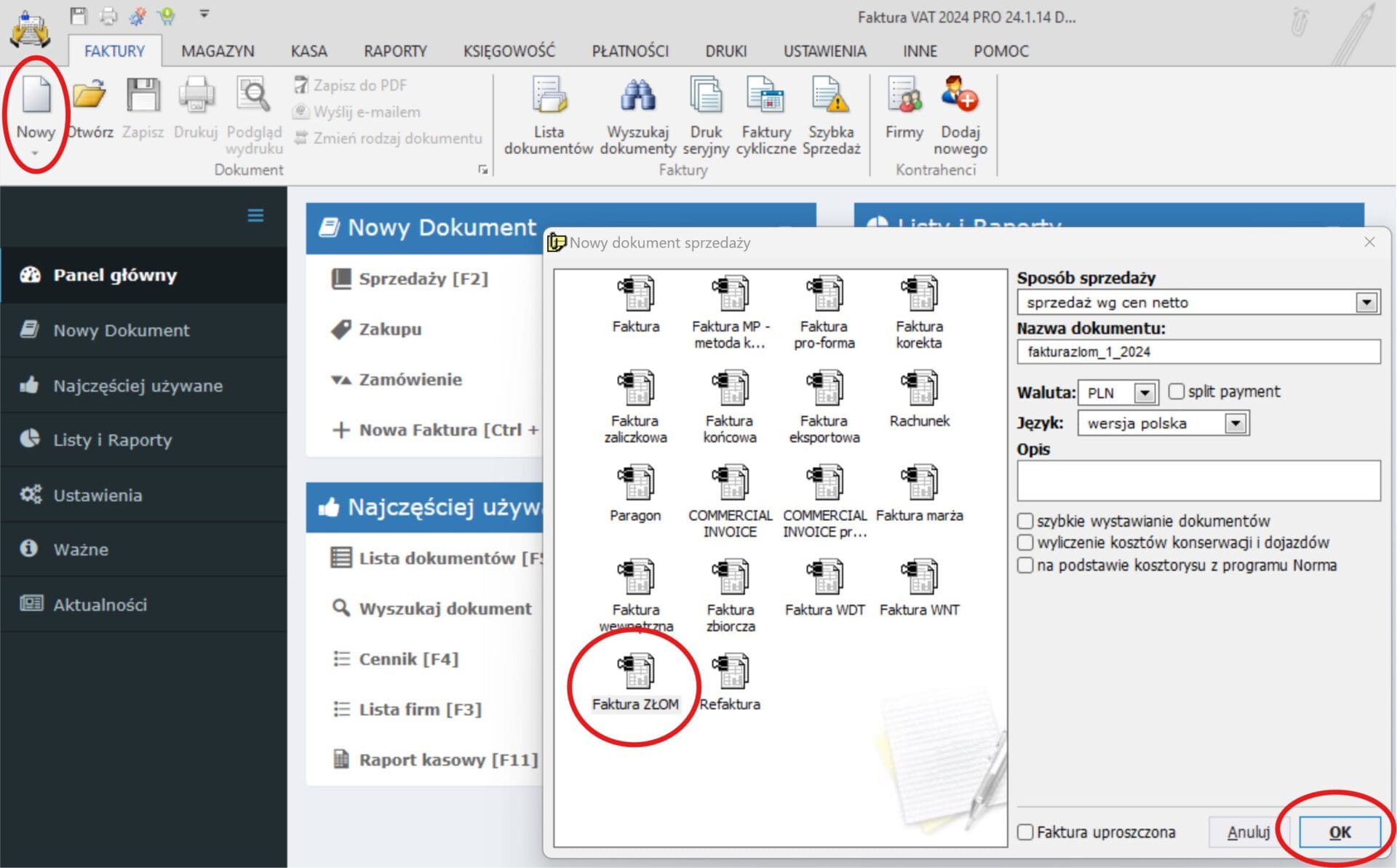Switch to the MAGAZYN ribbon tab
Viewport: 1397px width, 868px height.
218,51
